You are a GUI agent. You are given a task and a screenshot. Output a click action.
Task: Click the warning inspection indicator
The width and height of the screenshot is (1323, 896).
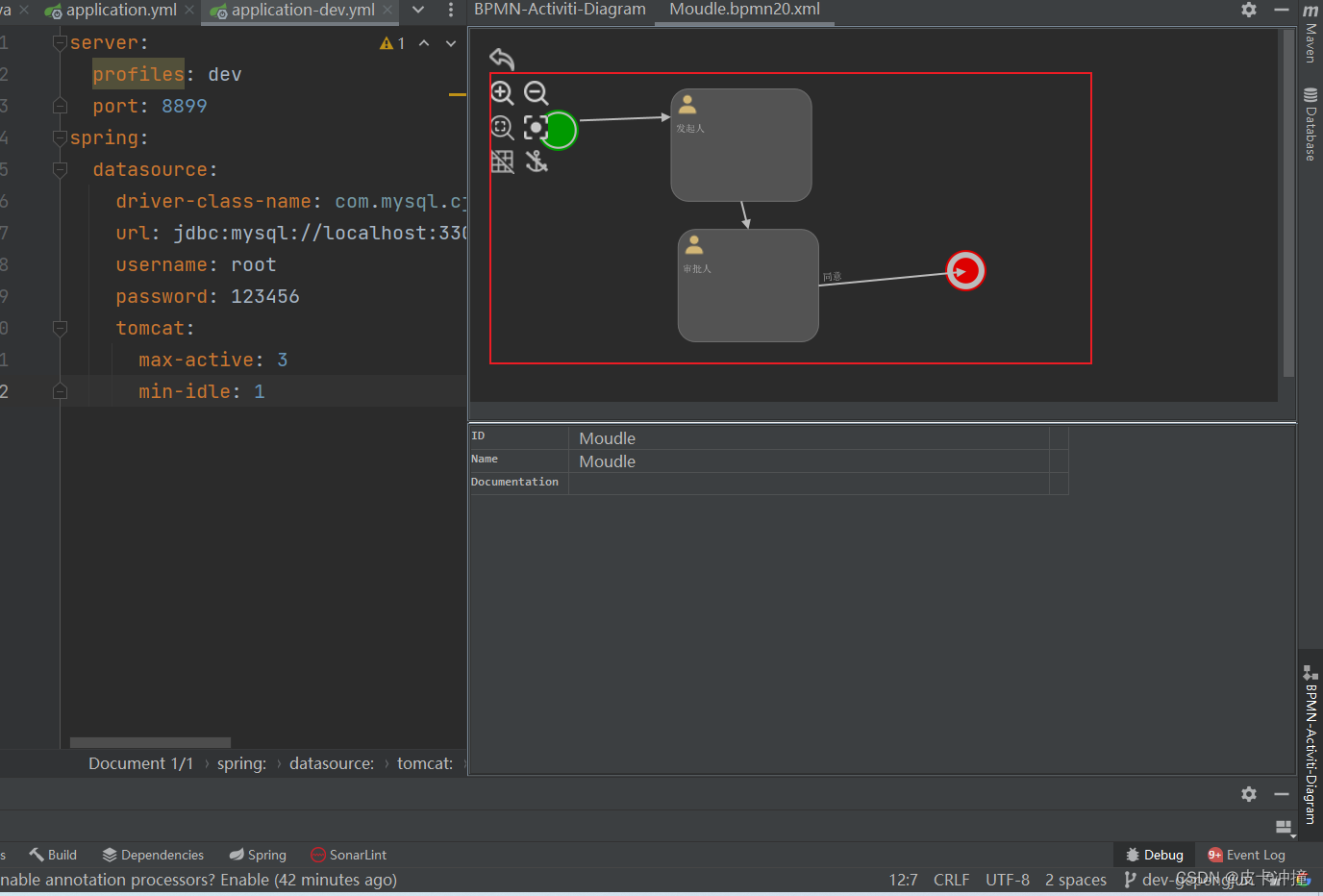(x=392, y=43)
